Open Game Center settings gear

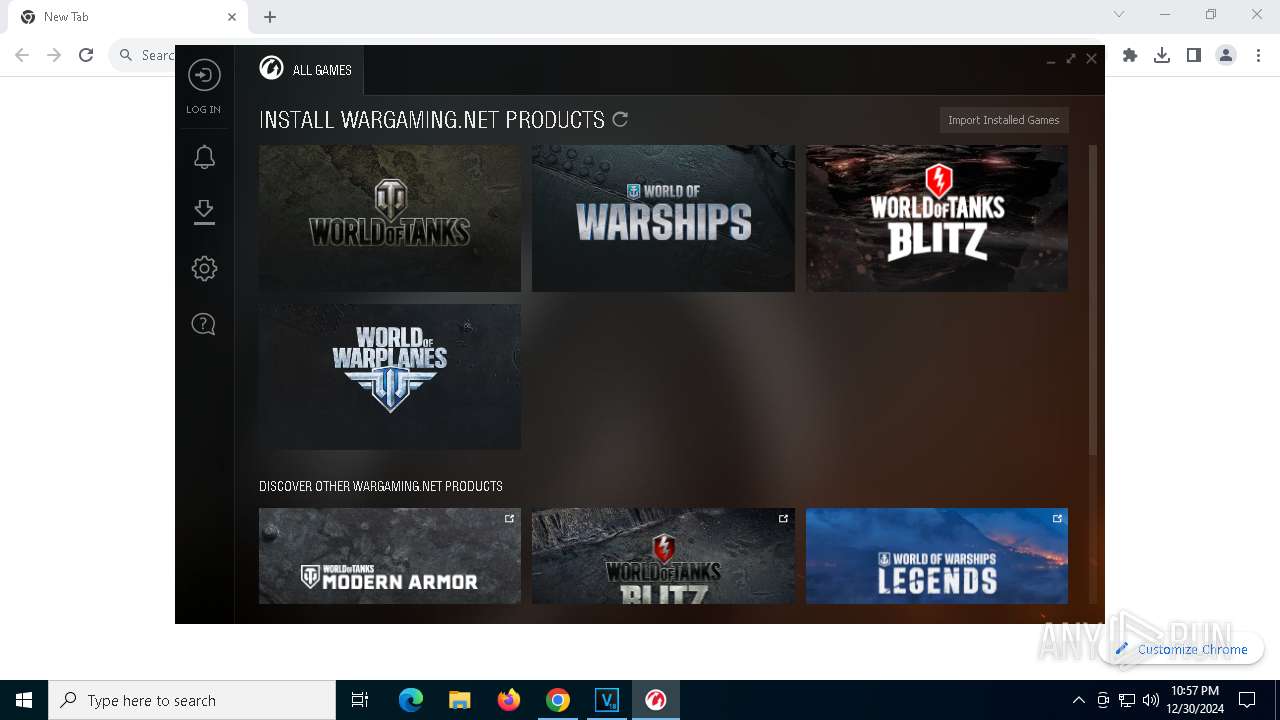(204, 268)
